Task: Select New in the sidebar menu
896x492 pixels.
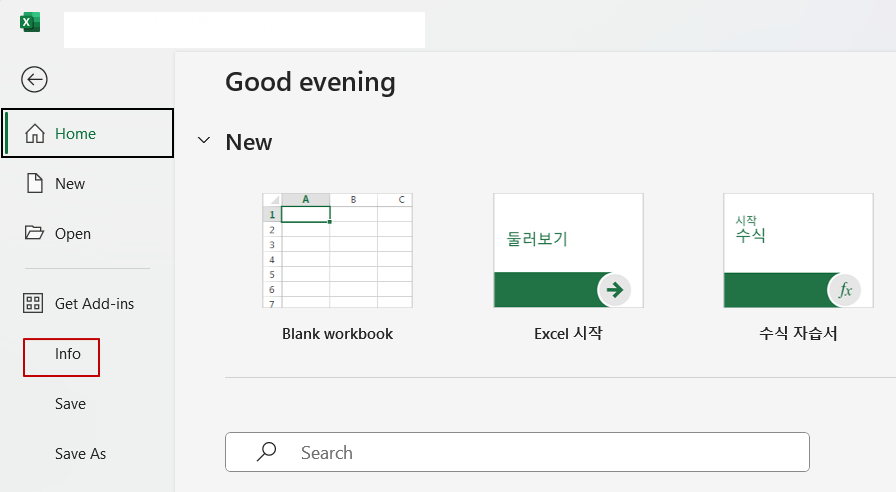Action: point(87,183)
